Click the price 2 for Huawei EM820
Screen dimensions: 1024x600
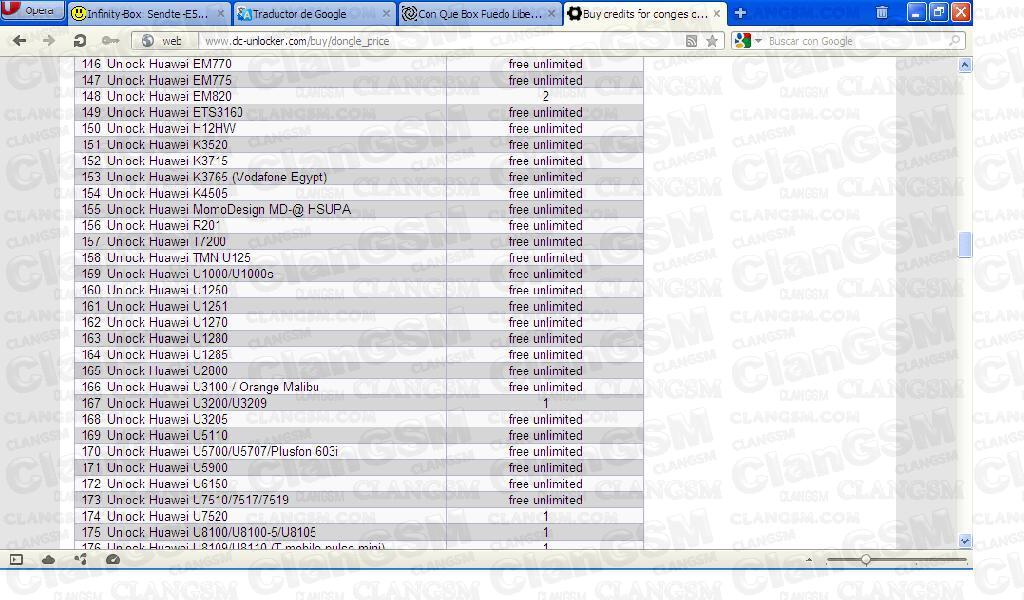(x=545, y=96)
